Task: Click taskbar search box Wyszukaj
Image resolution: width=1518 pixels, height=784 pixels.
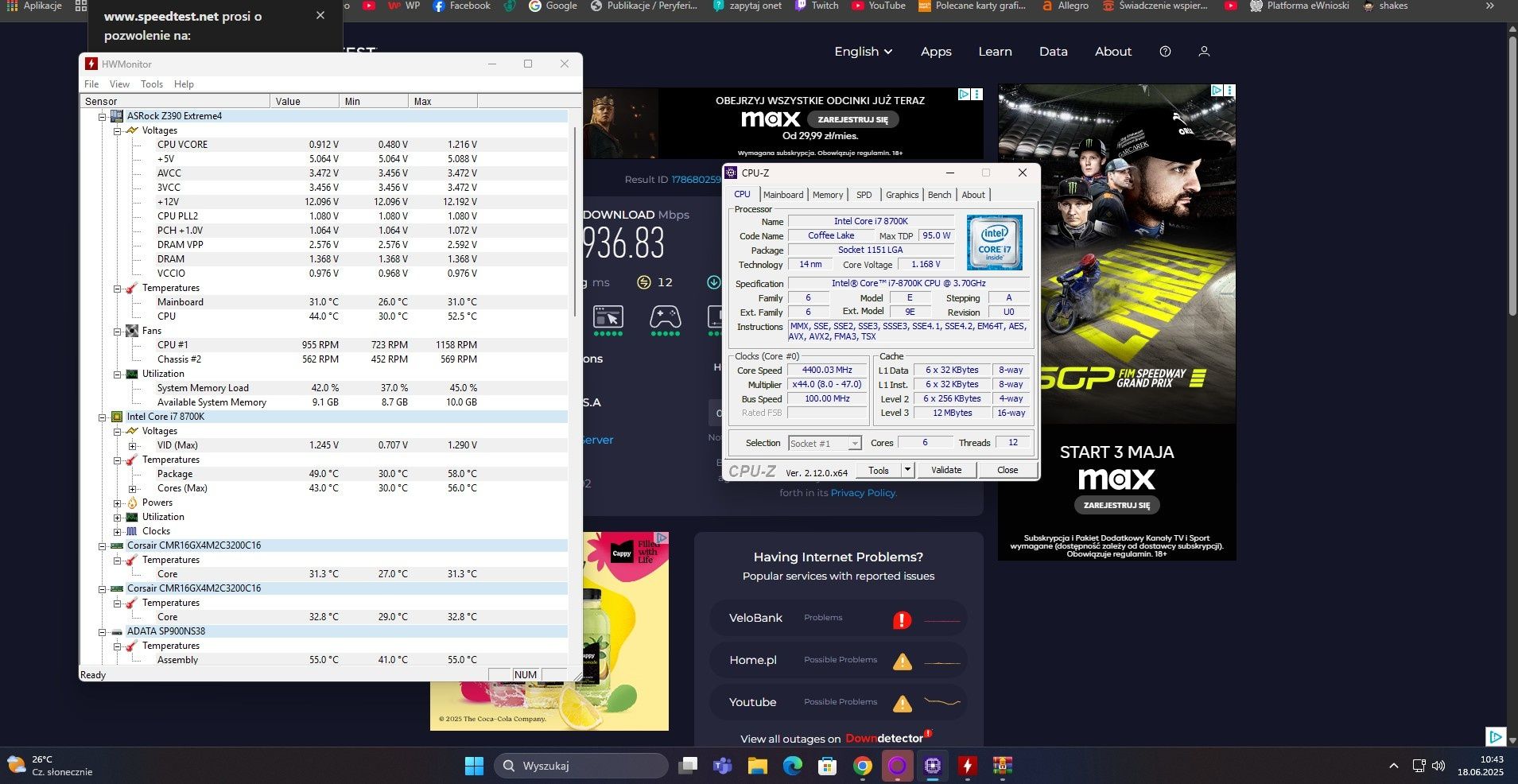Action: coord(581,766)
